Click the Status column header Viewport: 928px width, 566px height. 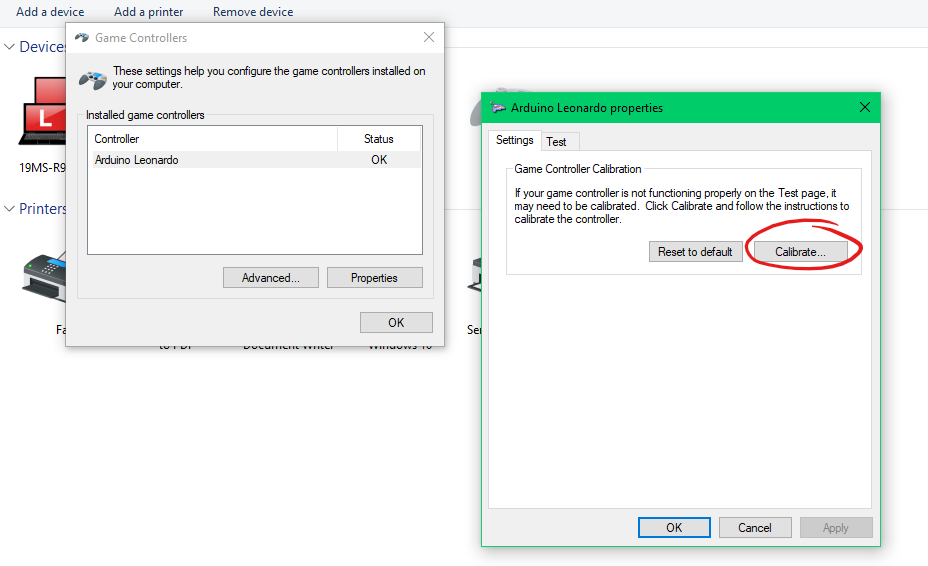pyautogui.click(x=379, y=139)
